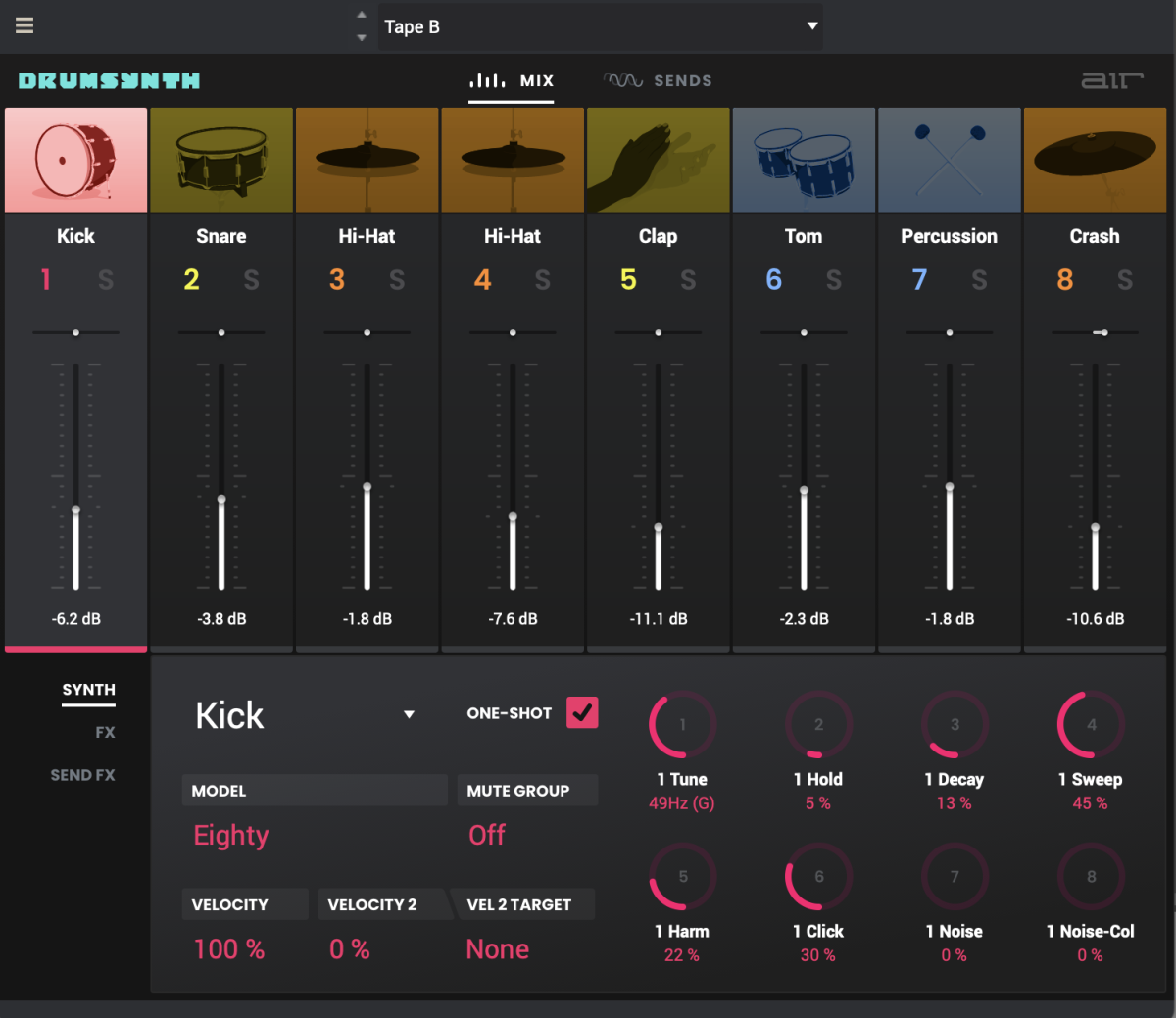Viewport: 1176px width, 1018px height.
Task: Adjust the 1 Noise knob
Action: [x=955, y=877]
